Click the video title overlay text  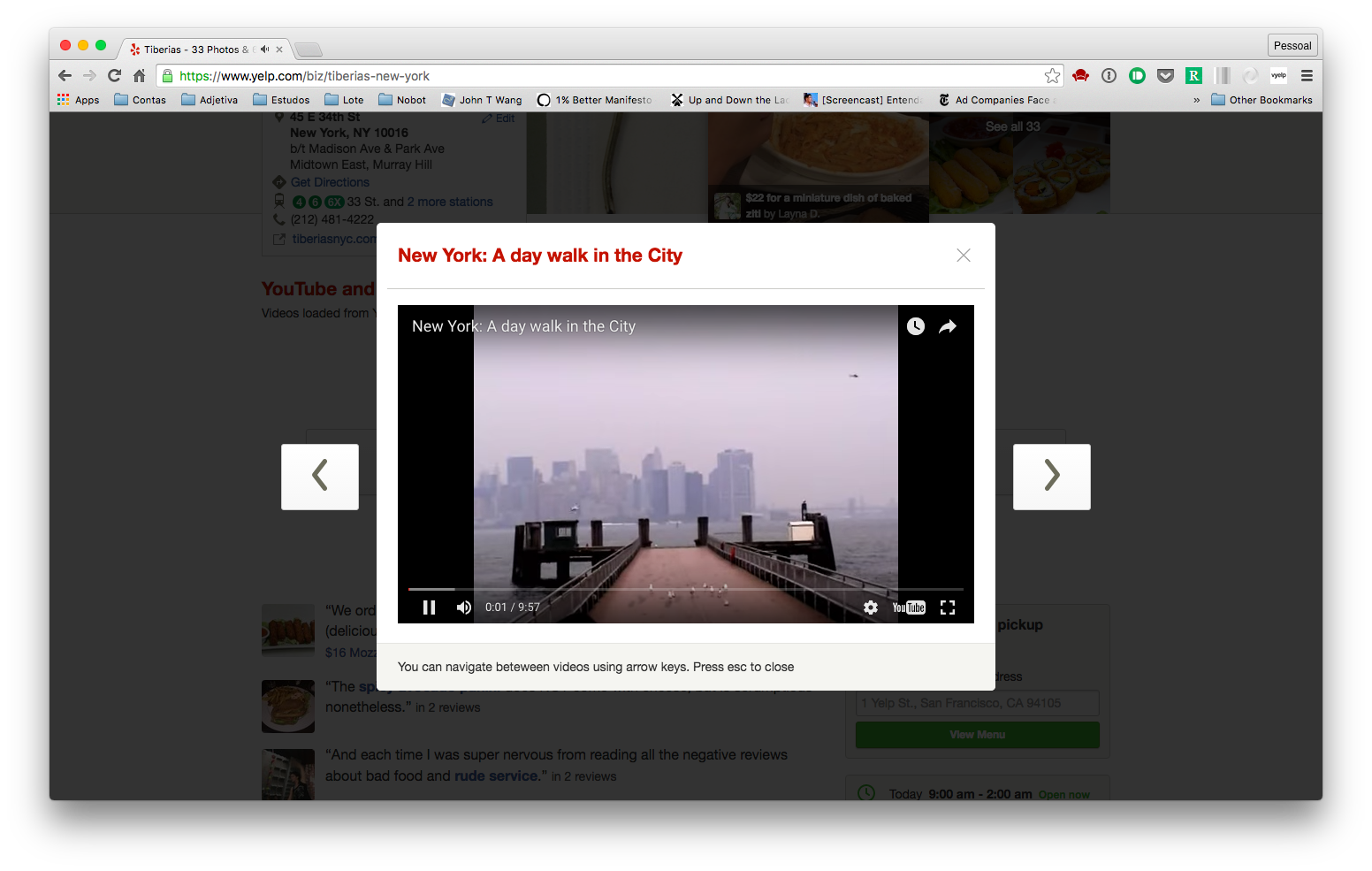(523, 326)
